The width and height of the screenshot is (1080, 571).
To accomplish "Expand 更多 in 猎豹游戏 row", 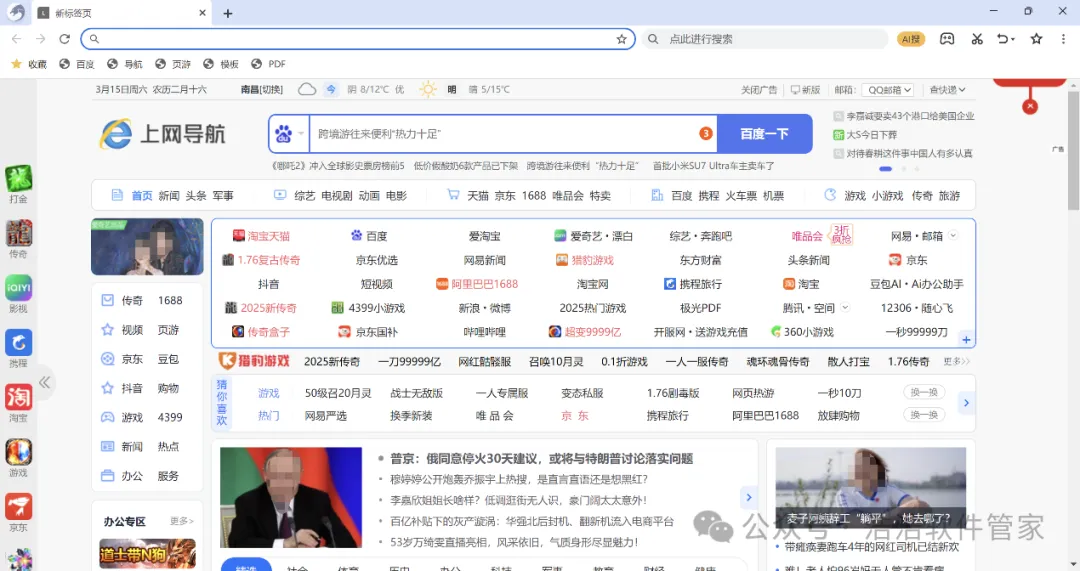I will click(956, 361).
